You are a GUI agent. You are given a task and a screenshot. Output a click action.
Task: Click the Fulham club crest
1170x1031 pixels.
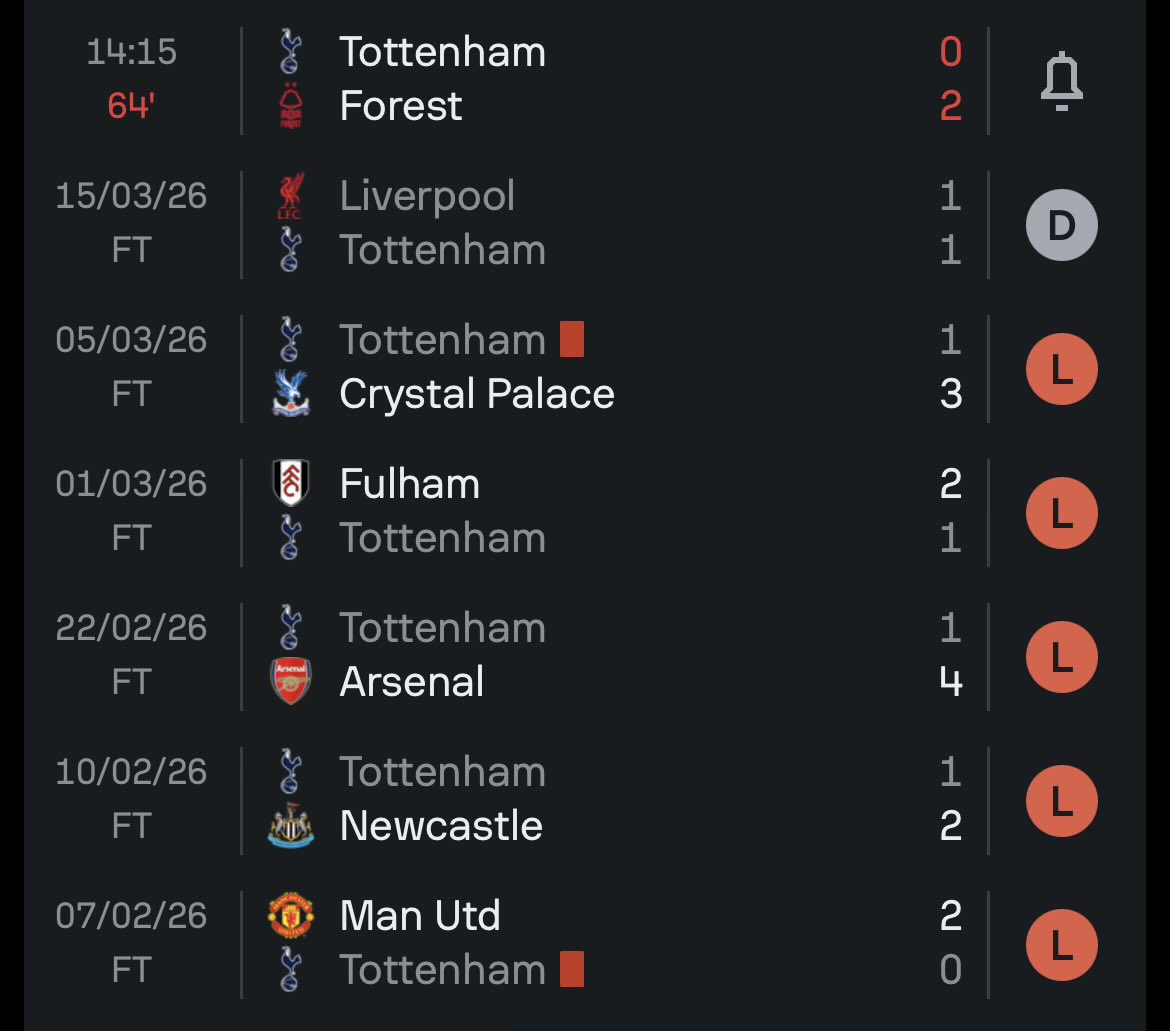coord(291,484)
